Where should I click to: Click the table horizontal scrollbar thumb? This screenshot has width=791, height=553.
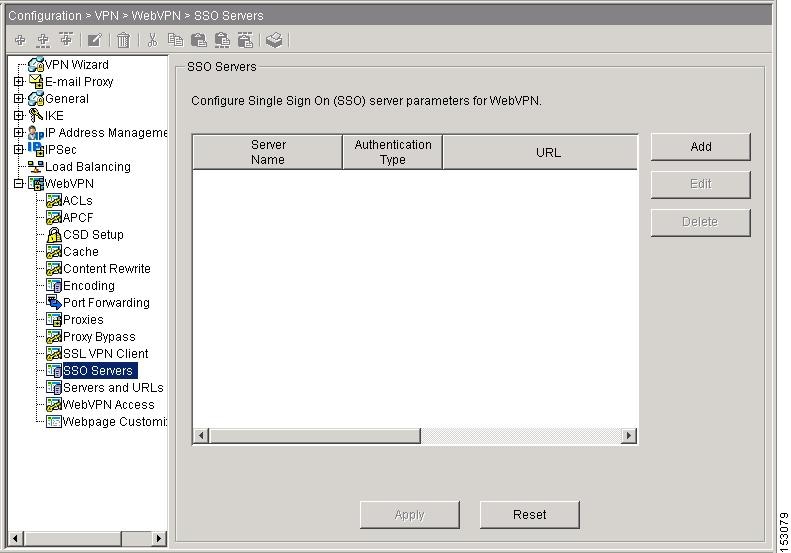(315, 435)
